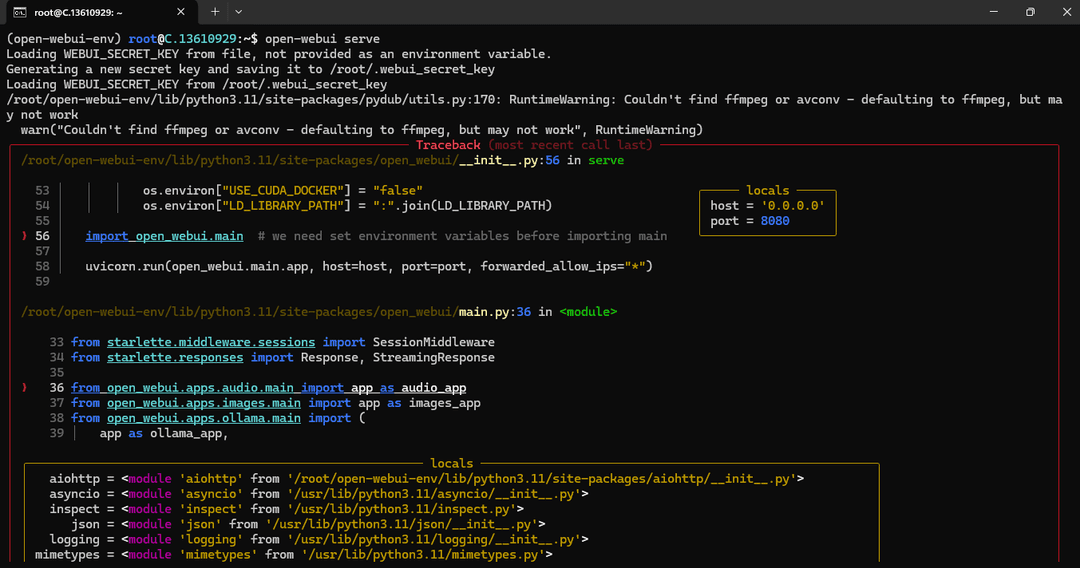1080x568 pixels.
Task: Restore down the terminal window
Action: click(x=1030, y=12)
